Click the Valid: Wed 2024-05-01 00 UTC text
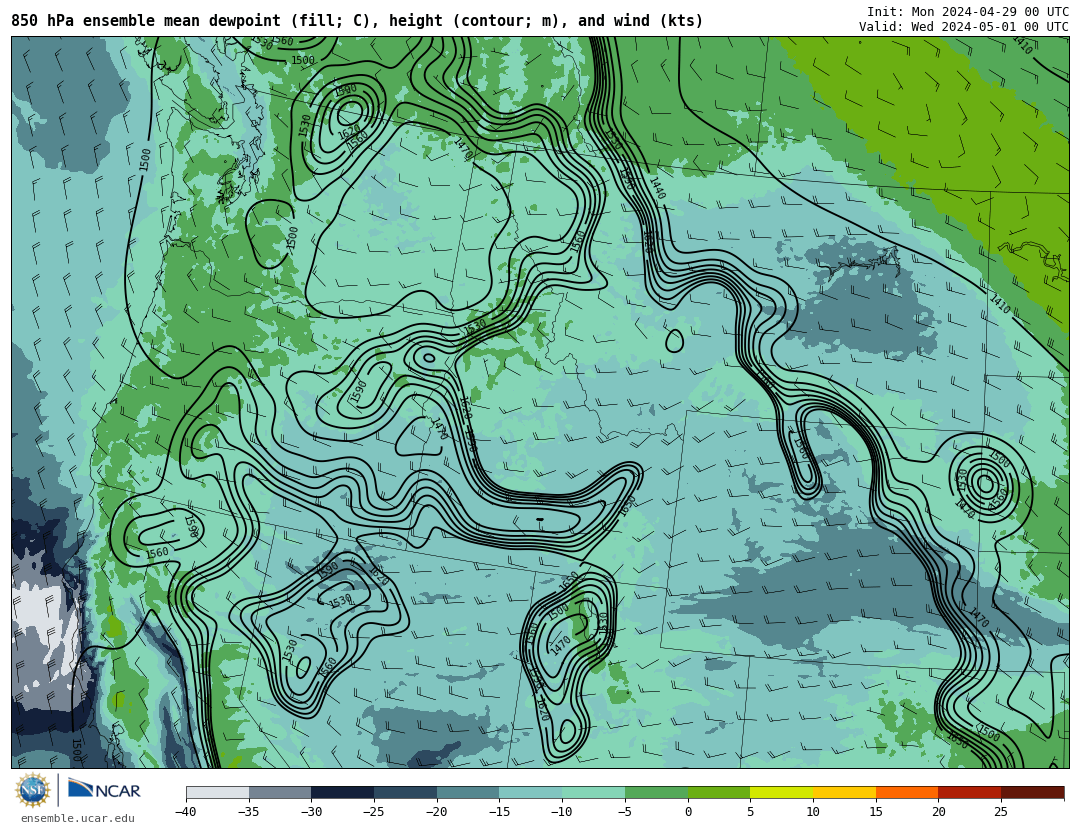 coord(964,27)
